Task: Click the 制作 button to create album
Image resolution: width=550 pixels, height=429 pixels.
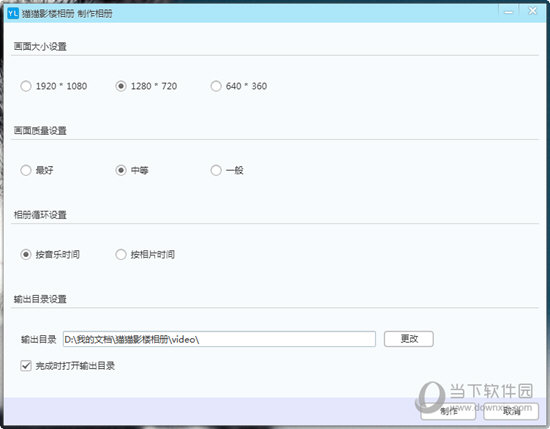Action: 448,411
